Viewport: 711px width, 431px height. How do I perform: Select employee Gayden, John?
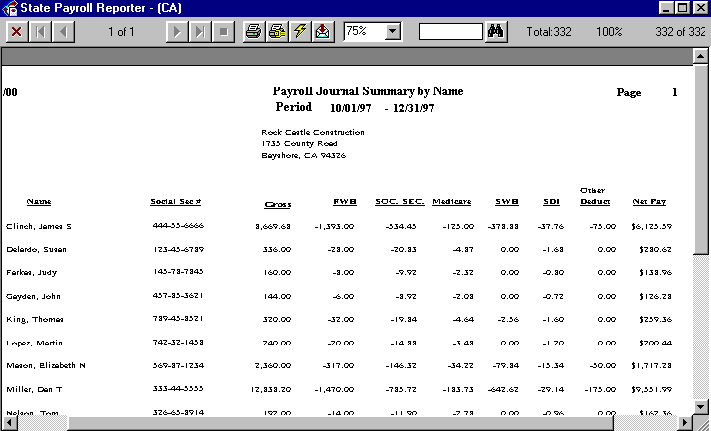33,296
